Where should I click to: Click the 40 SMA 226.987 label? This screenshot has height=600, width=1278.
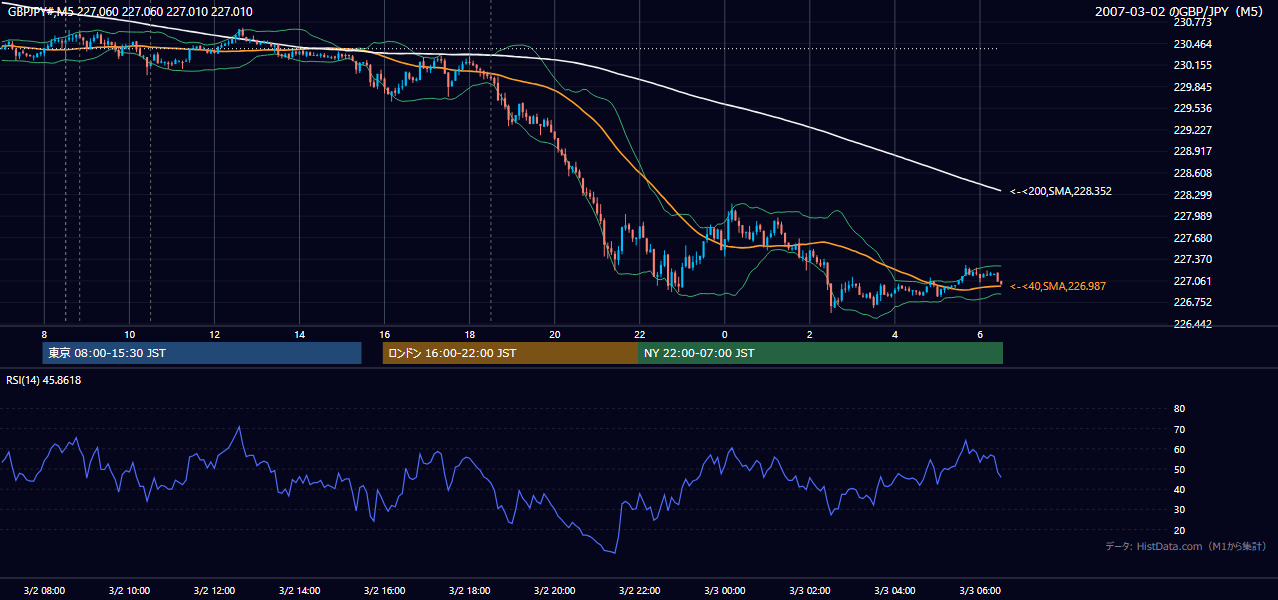pos(1058,286)
